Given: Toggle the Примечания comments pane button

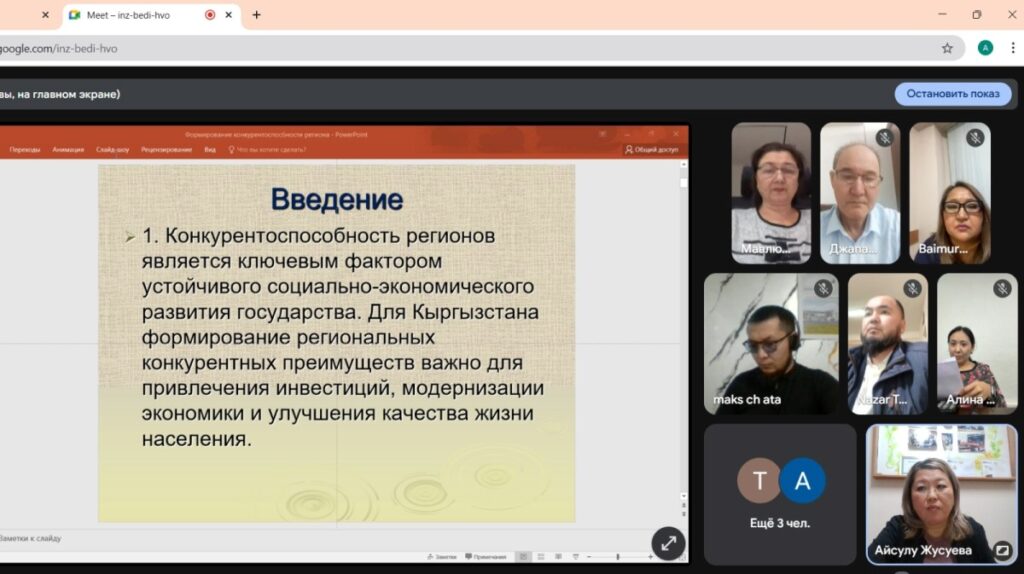Looking at the screenshot, I should tap(486, 557).
